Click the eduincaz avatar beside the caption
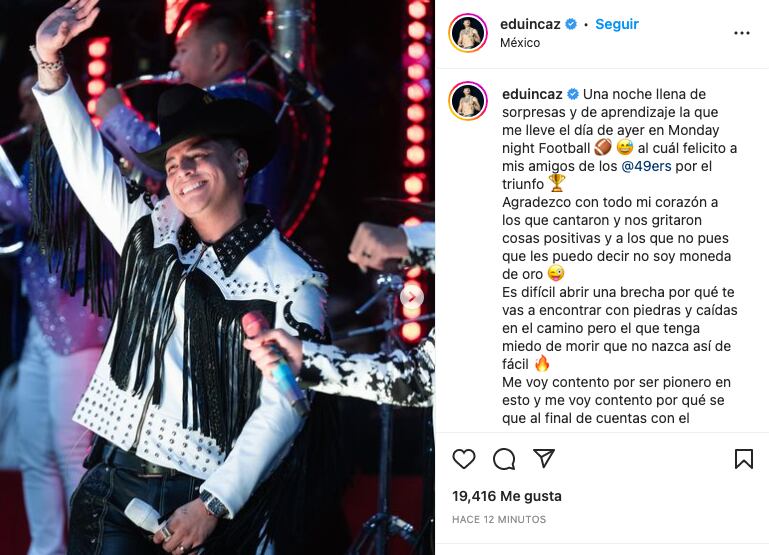The width and height of the screenshot is (769, 555). 467,101
